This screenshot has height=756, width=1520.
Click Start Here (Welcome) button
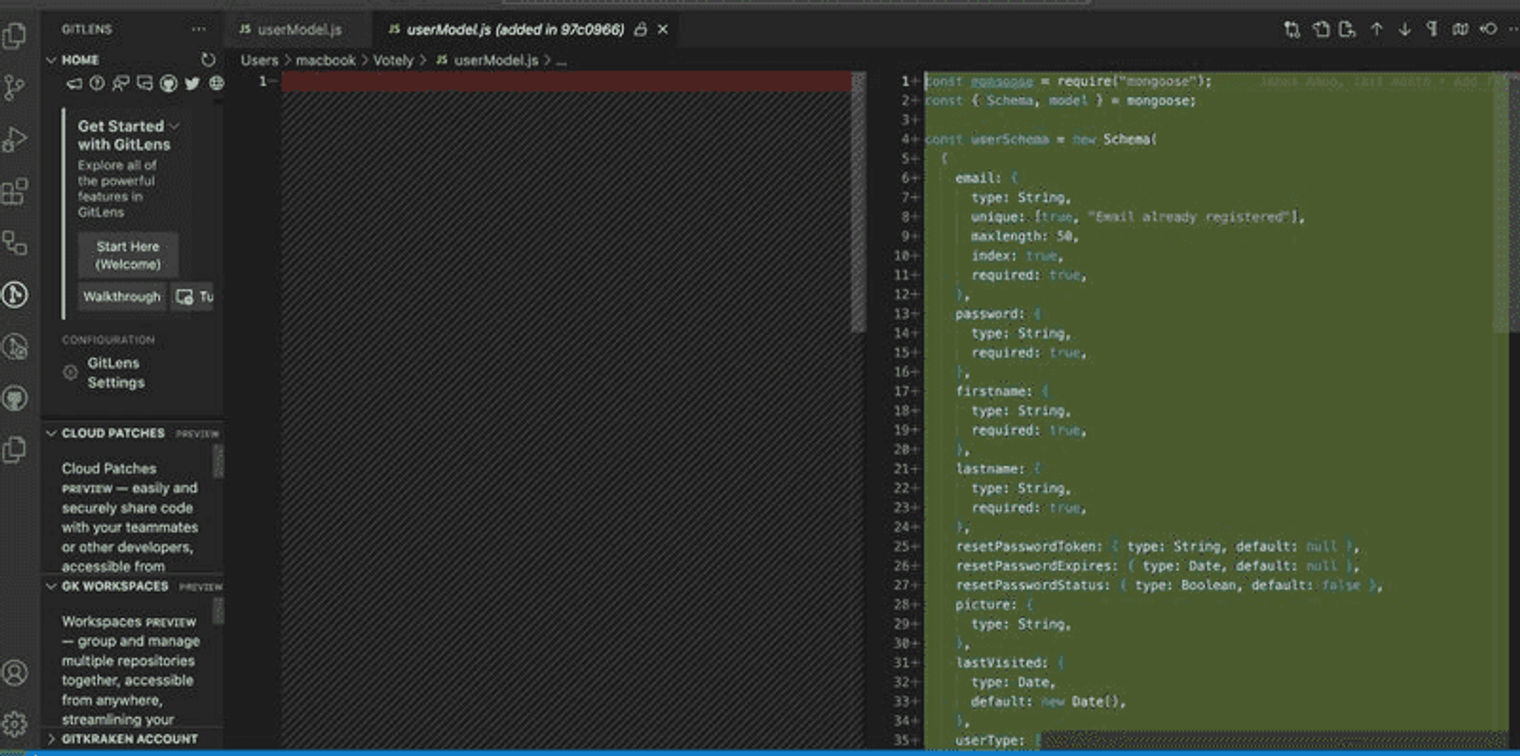point(128,255)
